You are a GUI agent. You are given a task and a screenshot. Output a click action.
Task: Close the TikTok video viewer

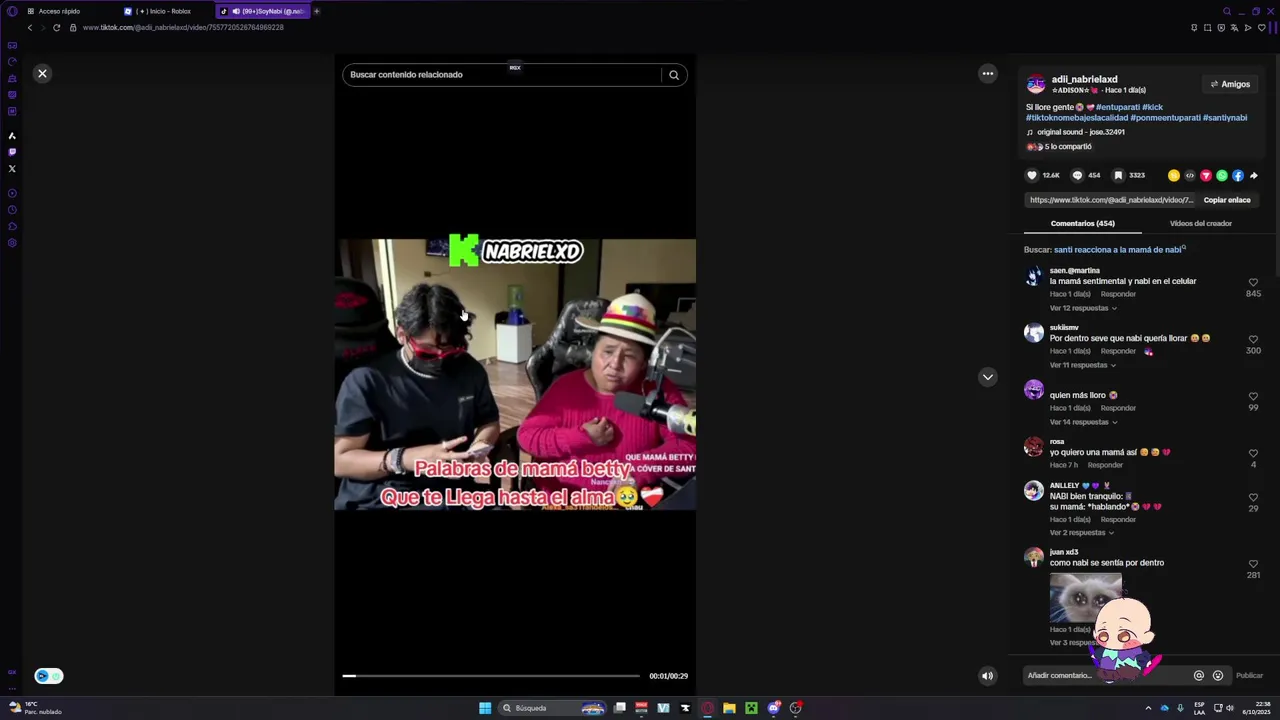coord(42,73)
